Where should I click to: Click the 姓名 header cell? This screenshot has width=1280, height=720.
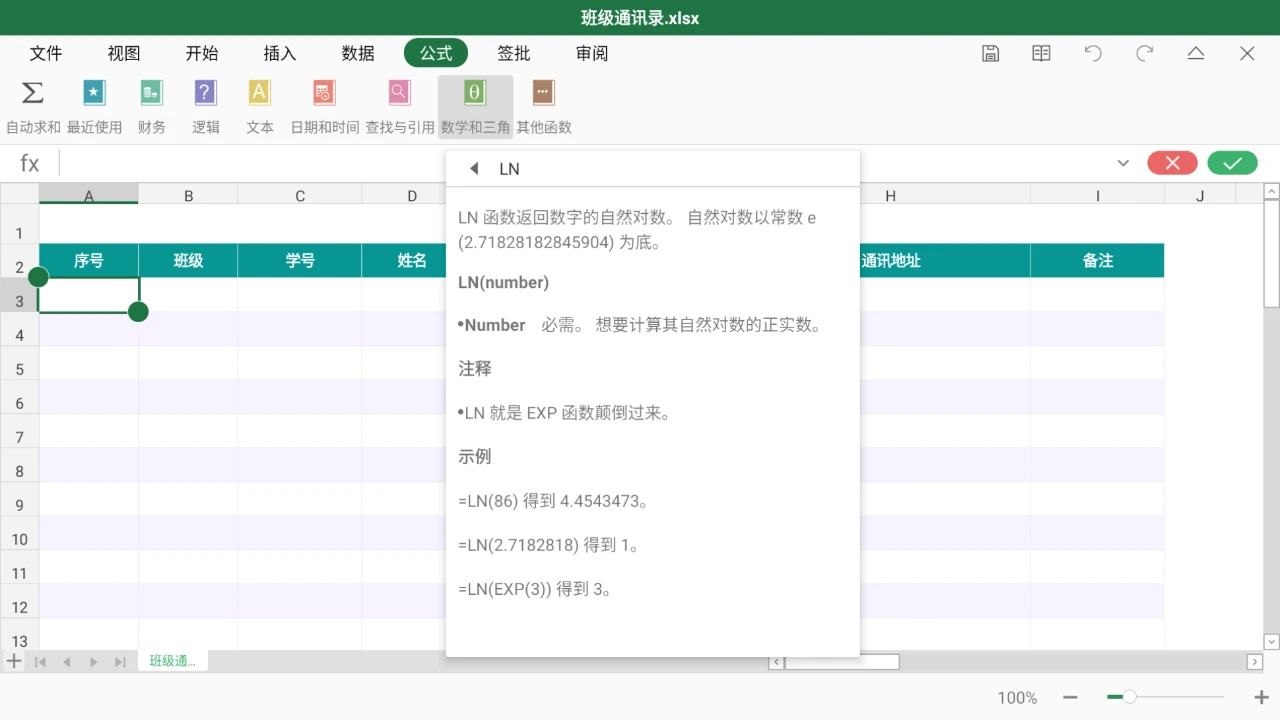pyautogui.click(x=404, y=260)
